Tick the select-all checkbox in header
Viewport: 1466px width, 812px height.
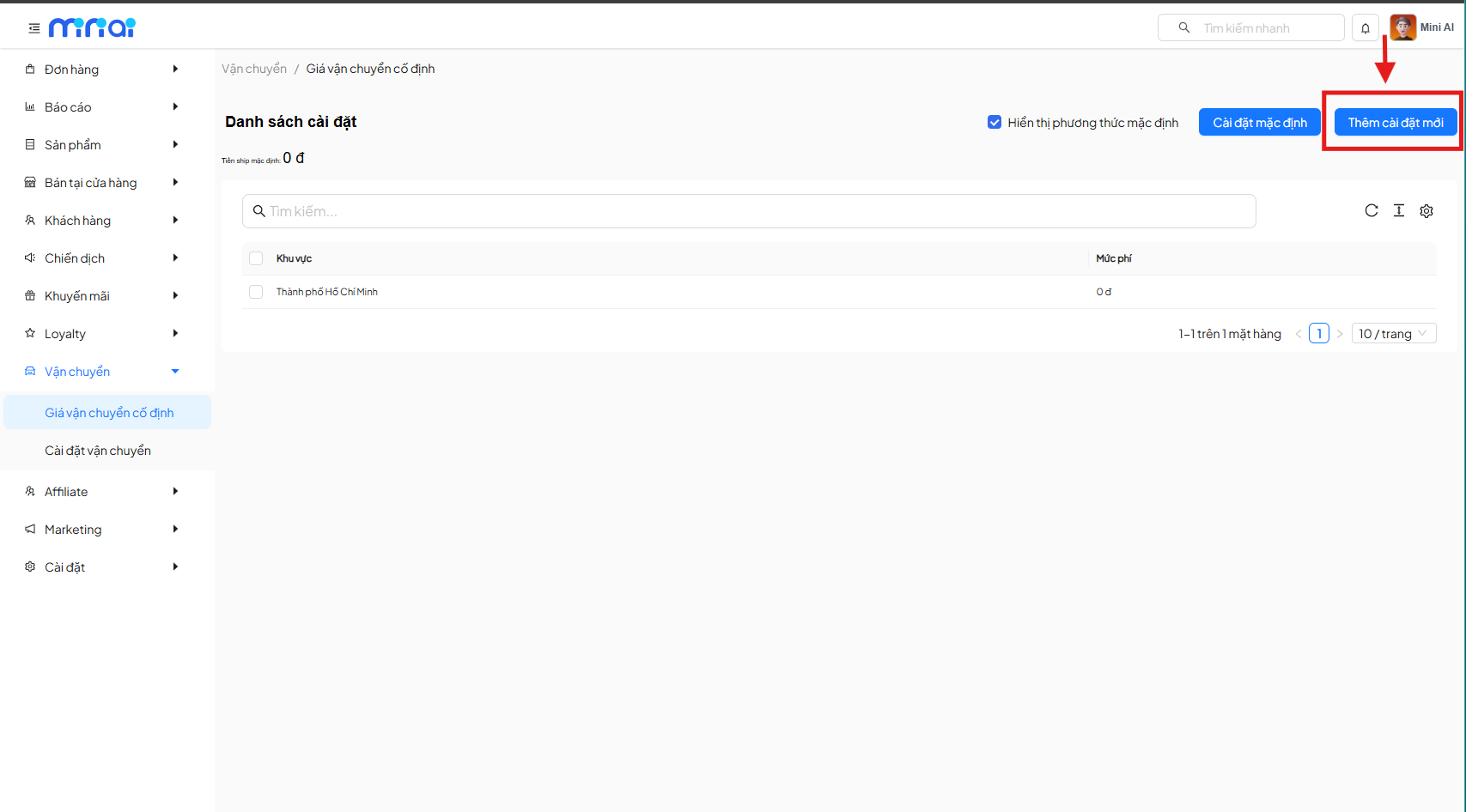256,258
